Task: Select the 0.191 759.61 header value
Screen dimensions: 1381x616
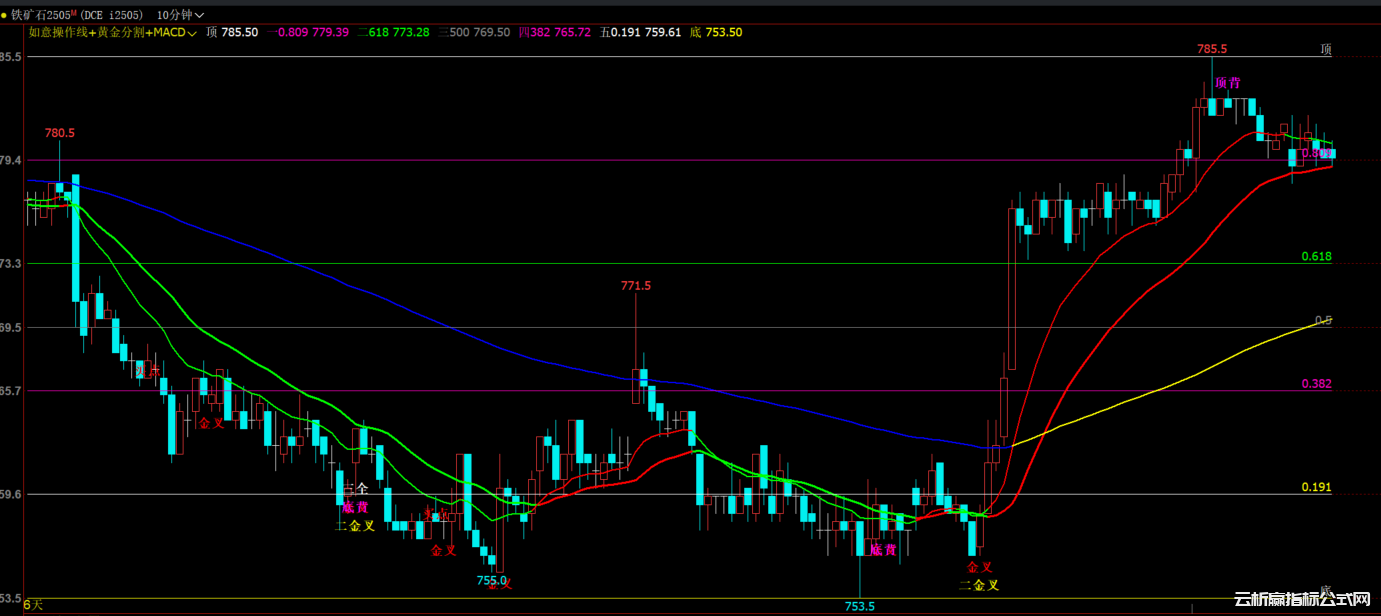Action: [x=640, y=32]
